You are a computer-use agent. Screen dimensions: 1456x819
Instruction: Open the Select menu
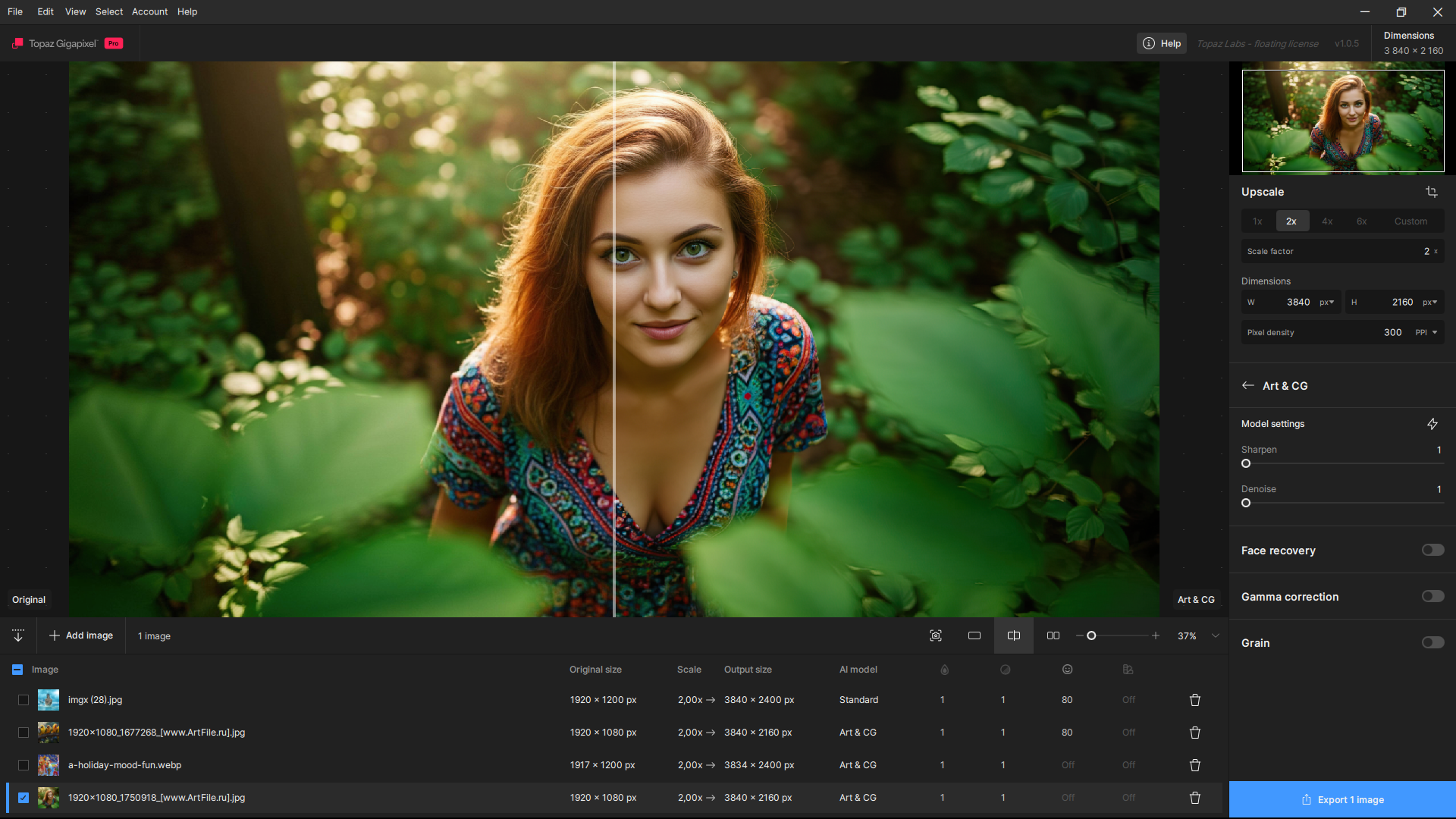pyautogui.click(x=108, y=11)
